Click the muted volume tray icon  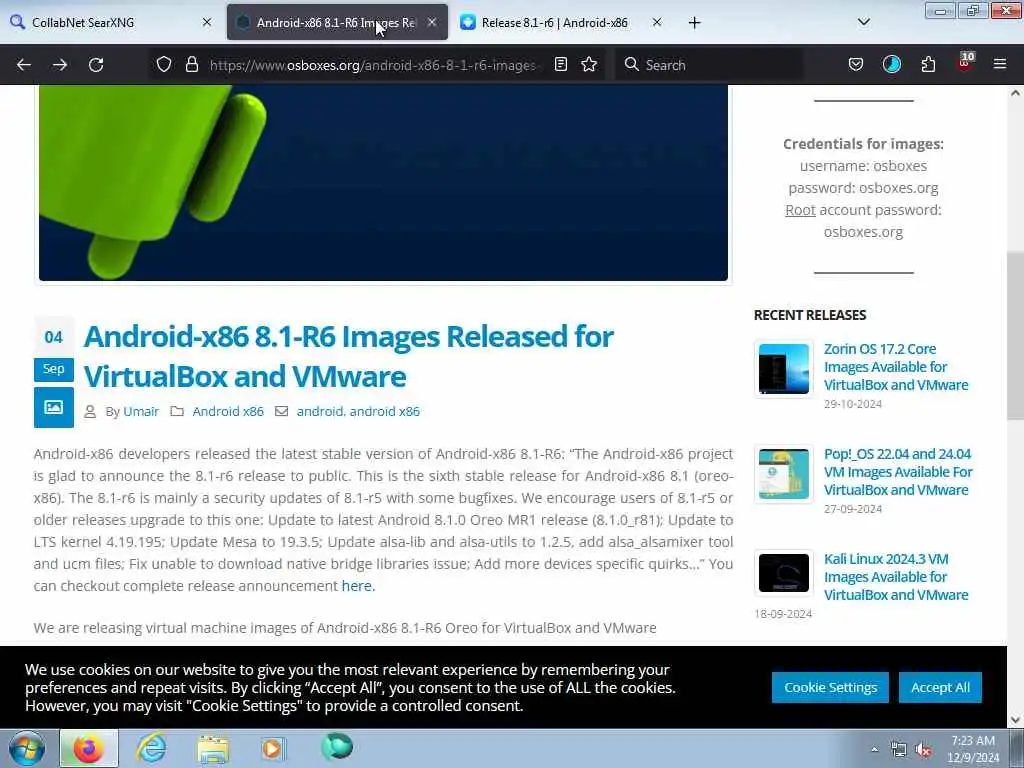pyautogui.click(x=923, y=749)
